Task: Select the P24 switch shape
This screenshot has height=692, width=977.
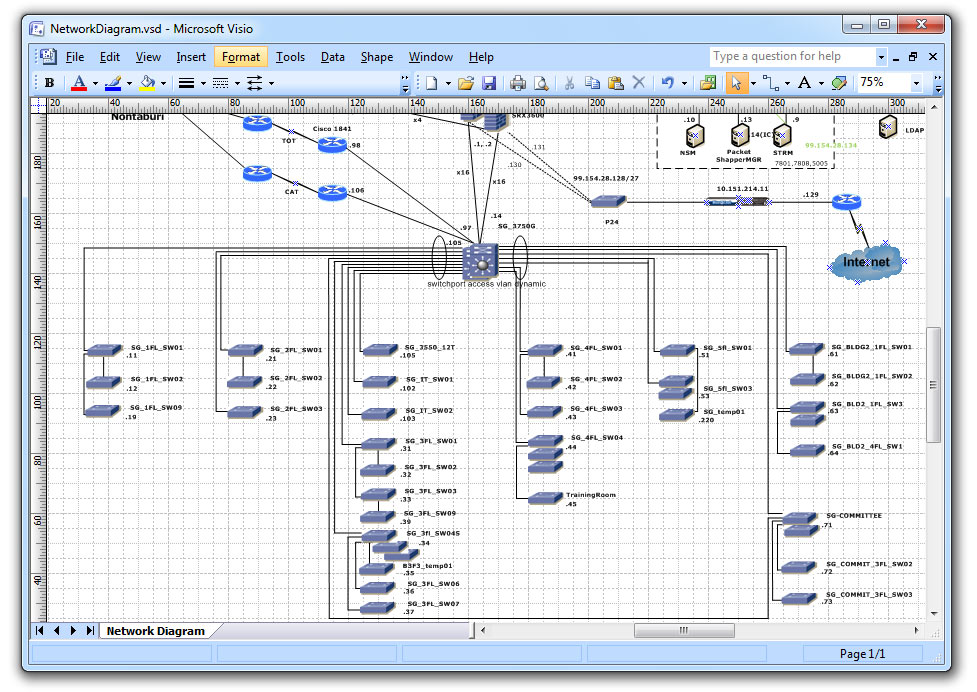Action: tap(608, 201)
